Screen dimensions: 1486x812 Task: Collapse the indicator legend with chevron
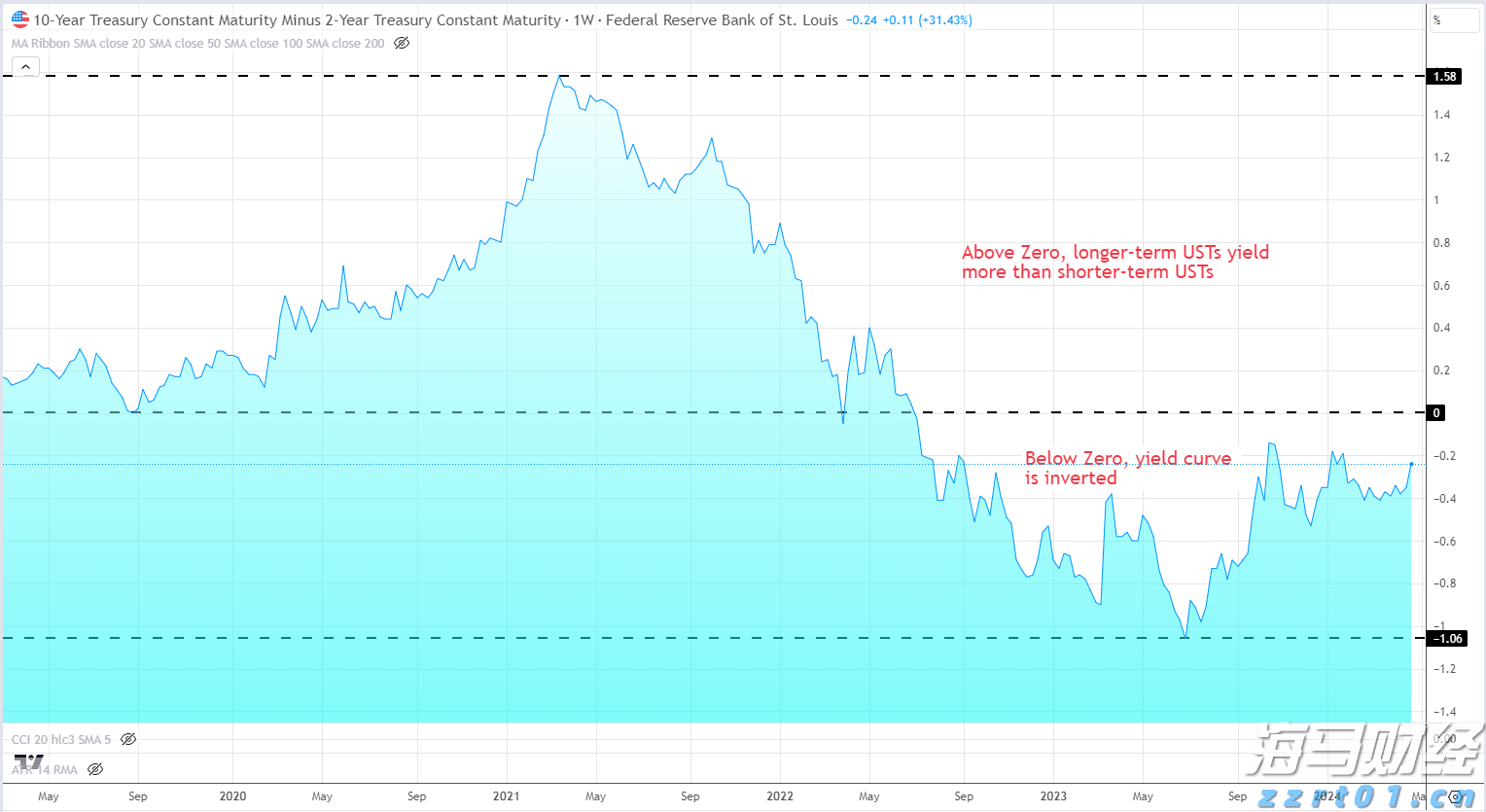(25, 67)
